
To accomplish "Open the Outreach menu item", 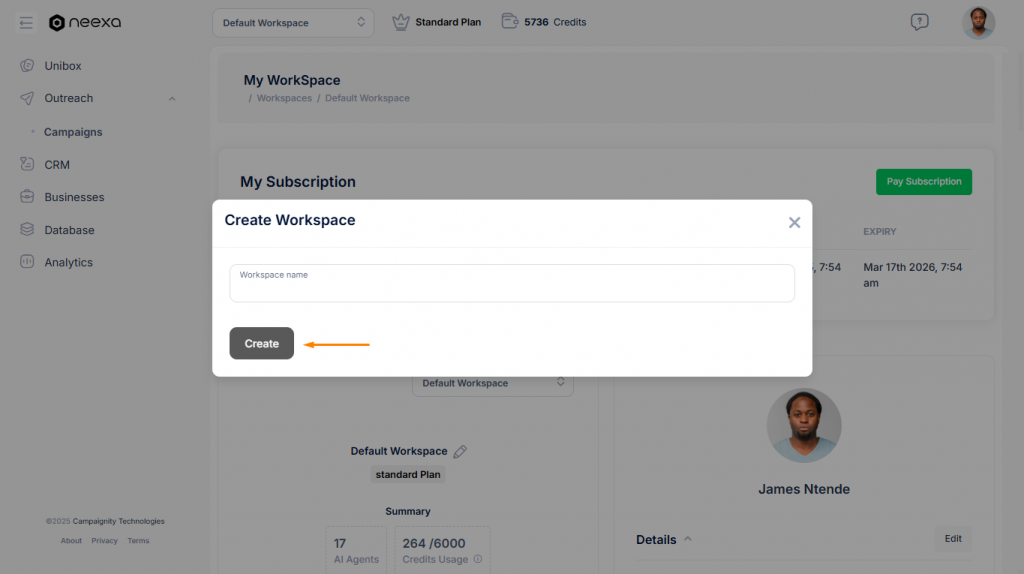I will [x=69, y=98].
